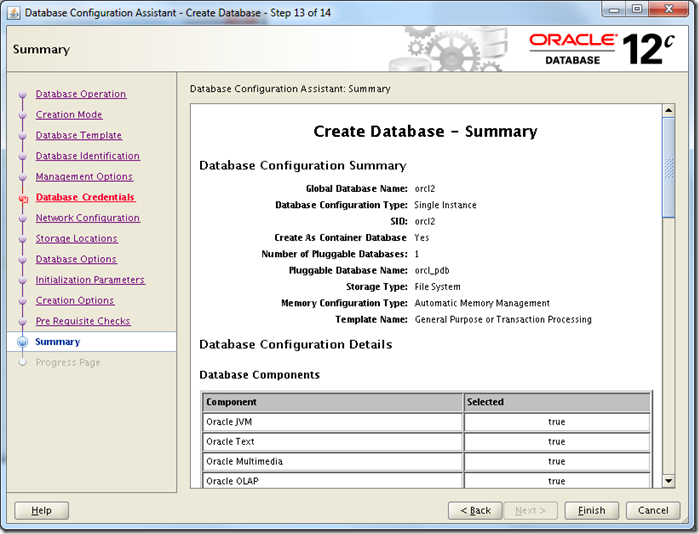The image size is (699, 534).
Task: Click the Database Credentials step bullet icon
Action: tap(22, 199)
